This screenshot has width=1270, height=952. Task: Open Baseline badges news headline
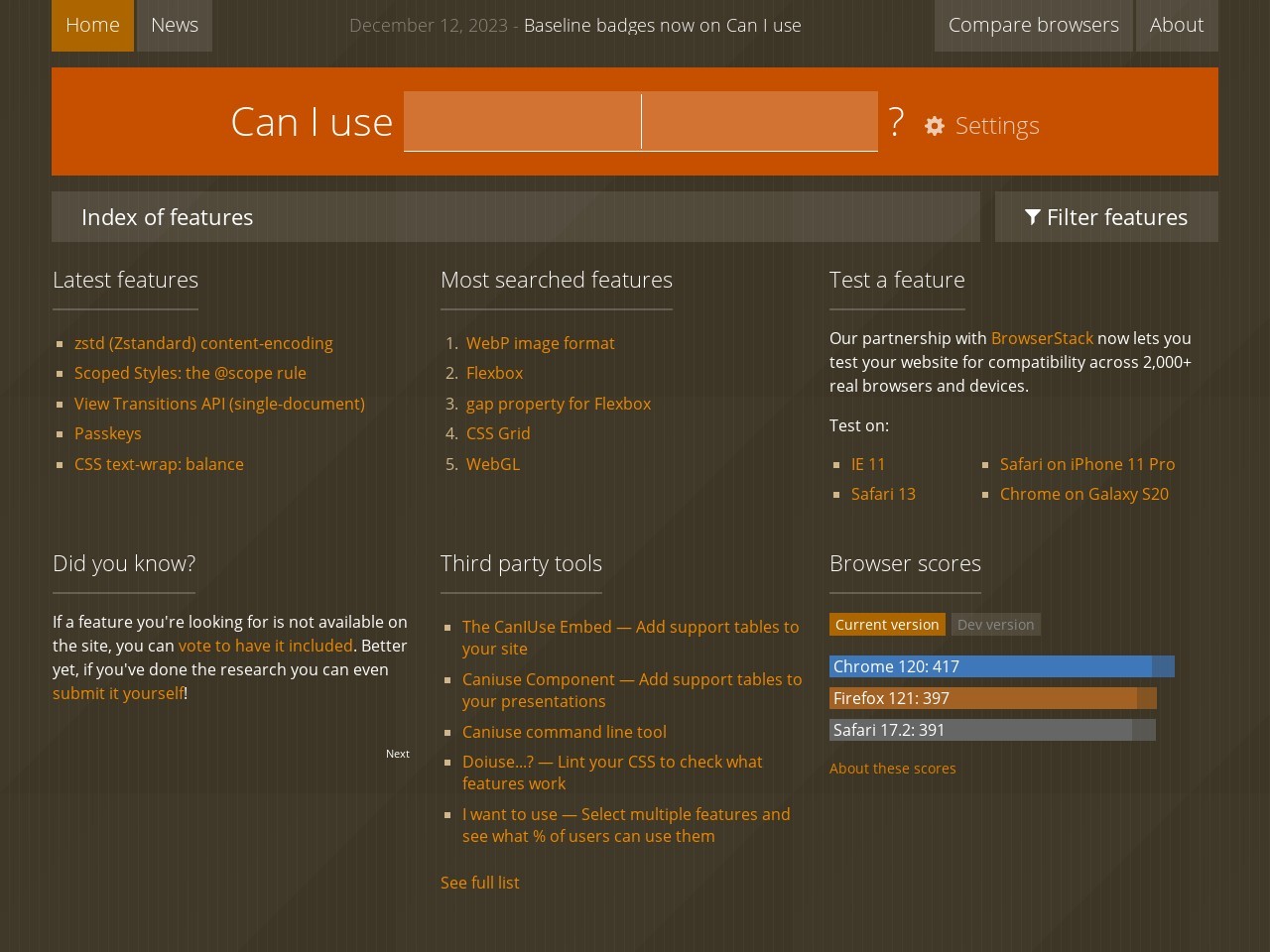(662, 26)
